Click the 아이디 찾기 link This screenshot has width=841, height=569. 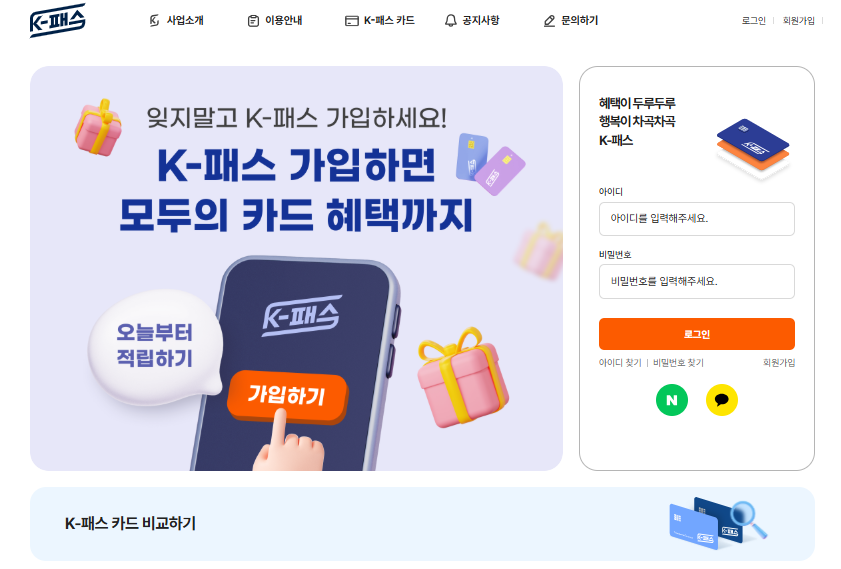tap(620, 363)
